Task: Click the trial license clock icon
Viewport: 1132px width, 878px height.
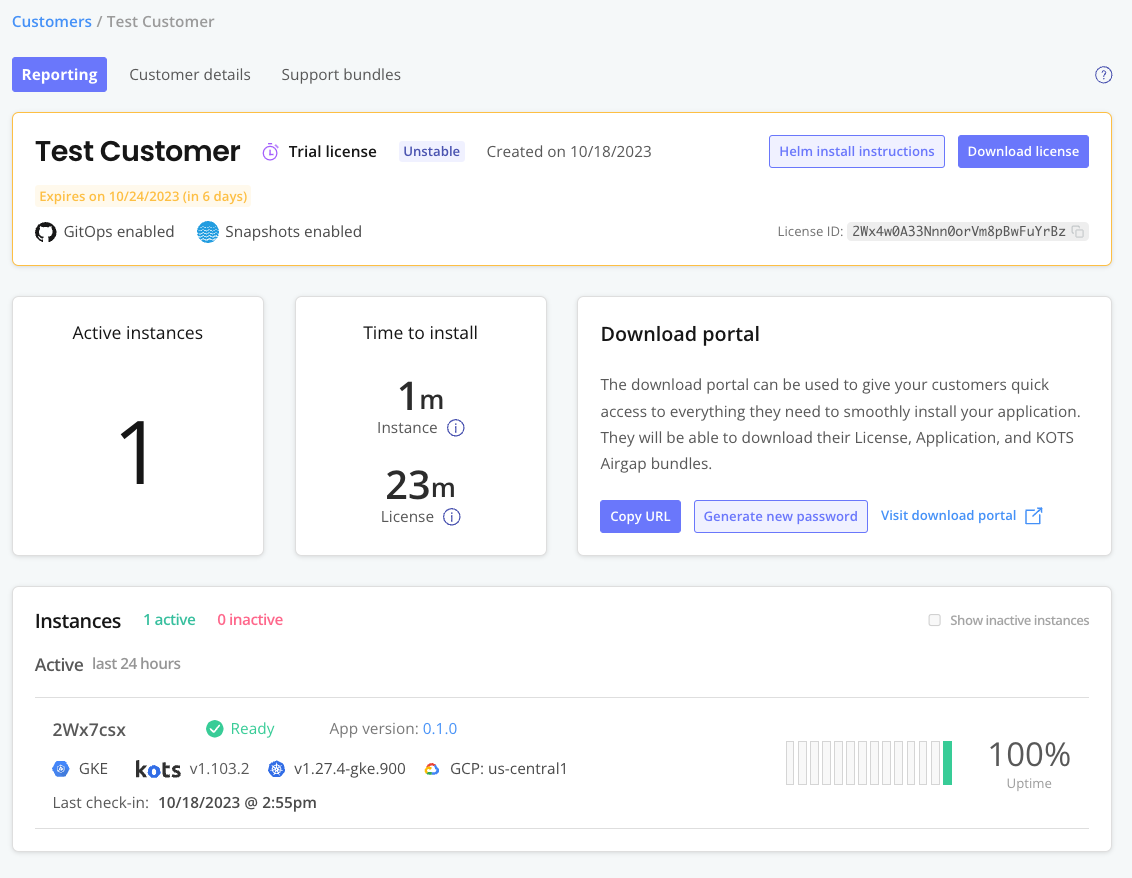Action: [x=268, y=151]
